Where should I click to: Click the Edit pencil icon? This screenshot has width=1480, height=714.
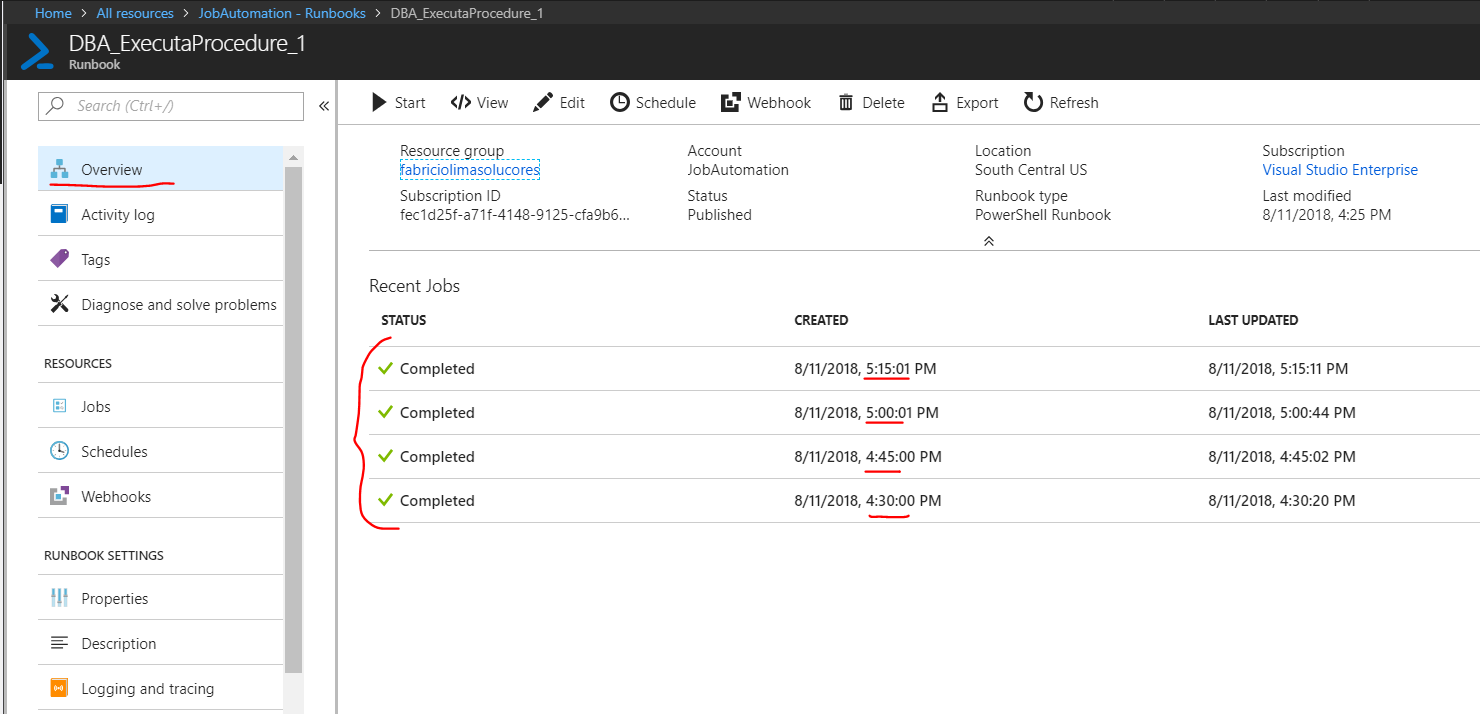click(543, 102)
